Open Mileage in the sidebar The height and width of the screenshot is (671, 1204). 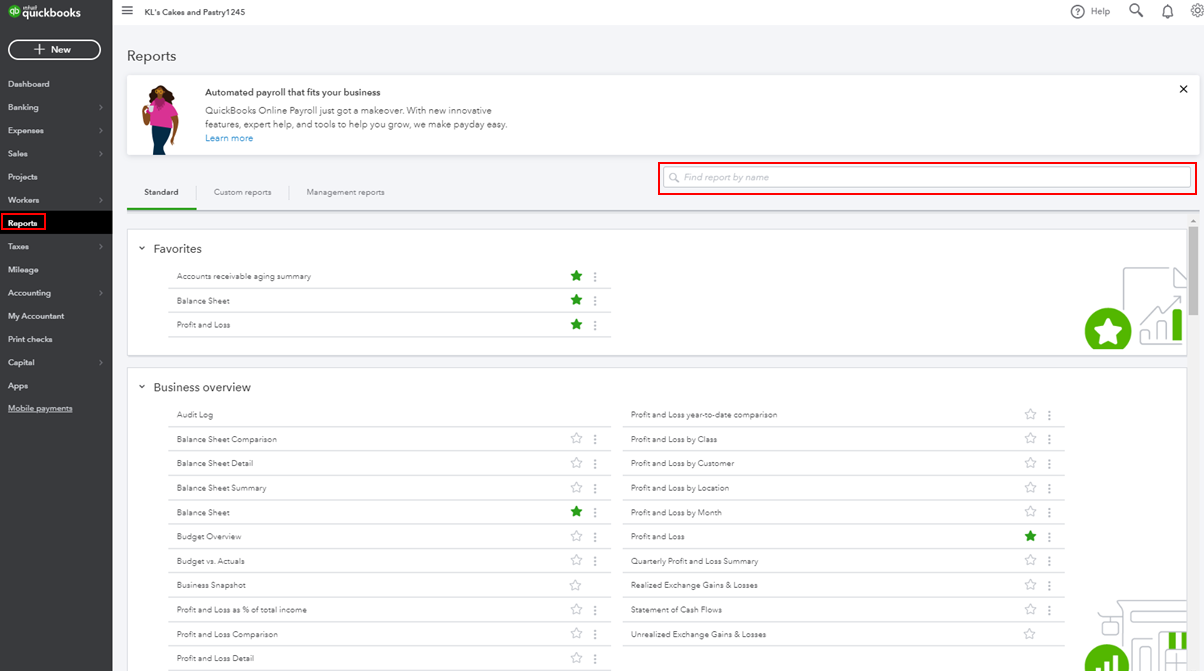(23, 270)
